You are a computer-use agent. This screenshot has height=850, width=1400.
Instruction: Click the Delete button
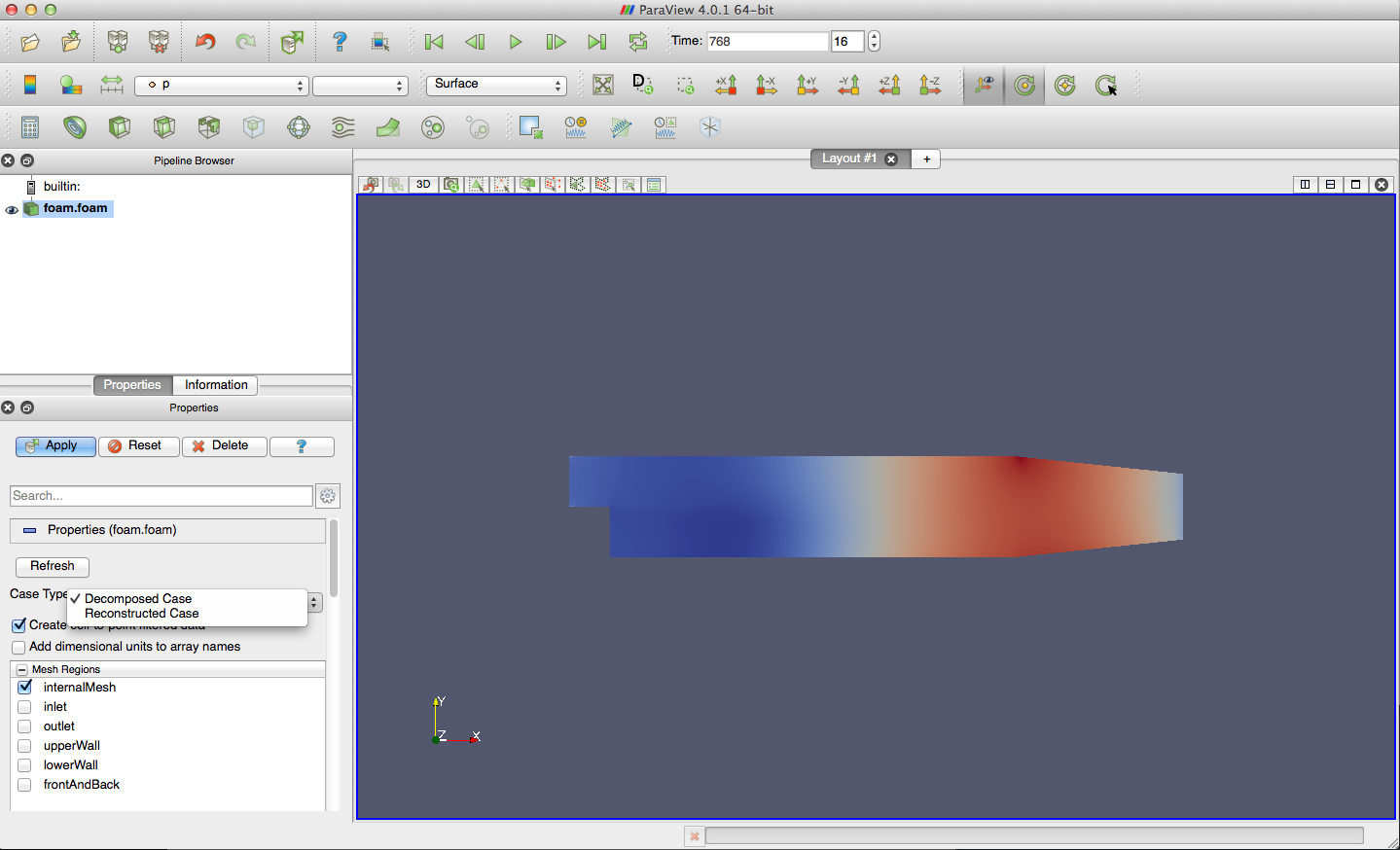(x=224, y=446)
